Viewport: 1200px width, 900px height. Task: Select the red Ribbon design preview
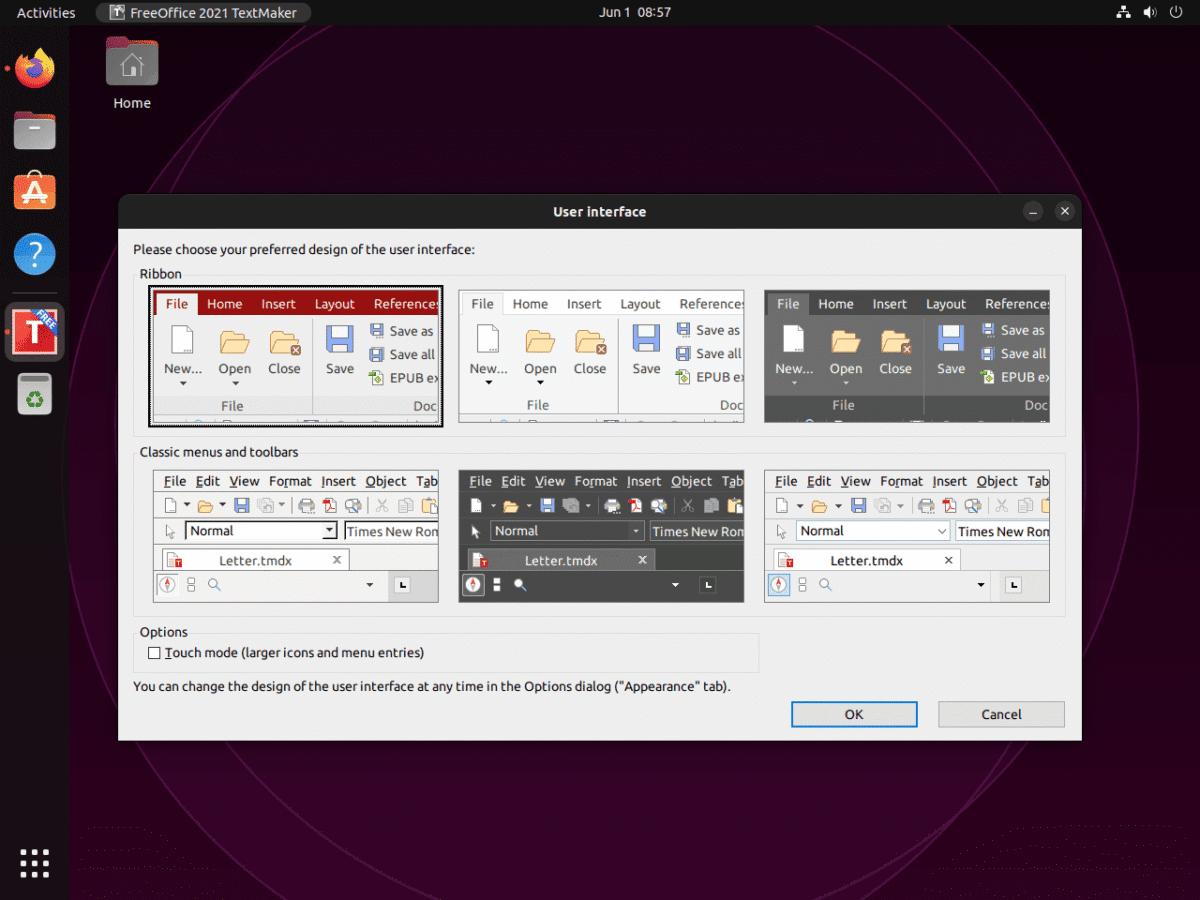[x=296, y=357]
